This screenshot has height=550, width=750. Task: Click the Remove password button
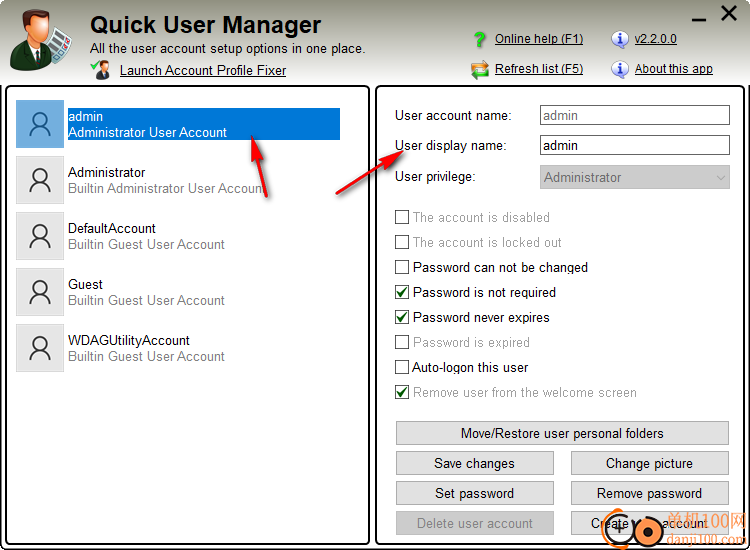(x=650, y=493)
